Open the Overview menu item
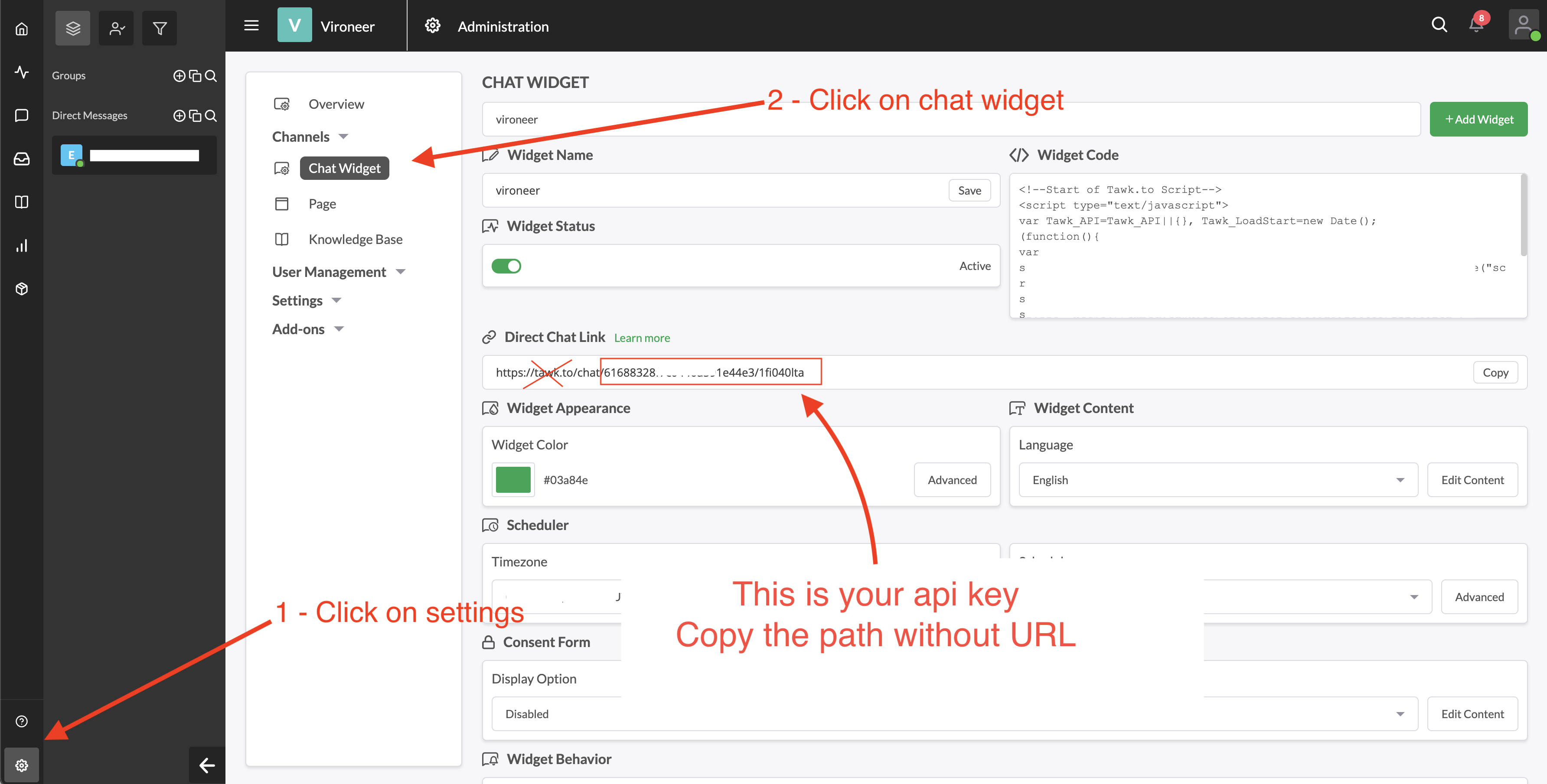 point(336,104)
